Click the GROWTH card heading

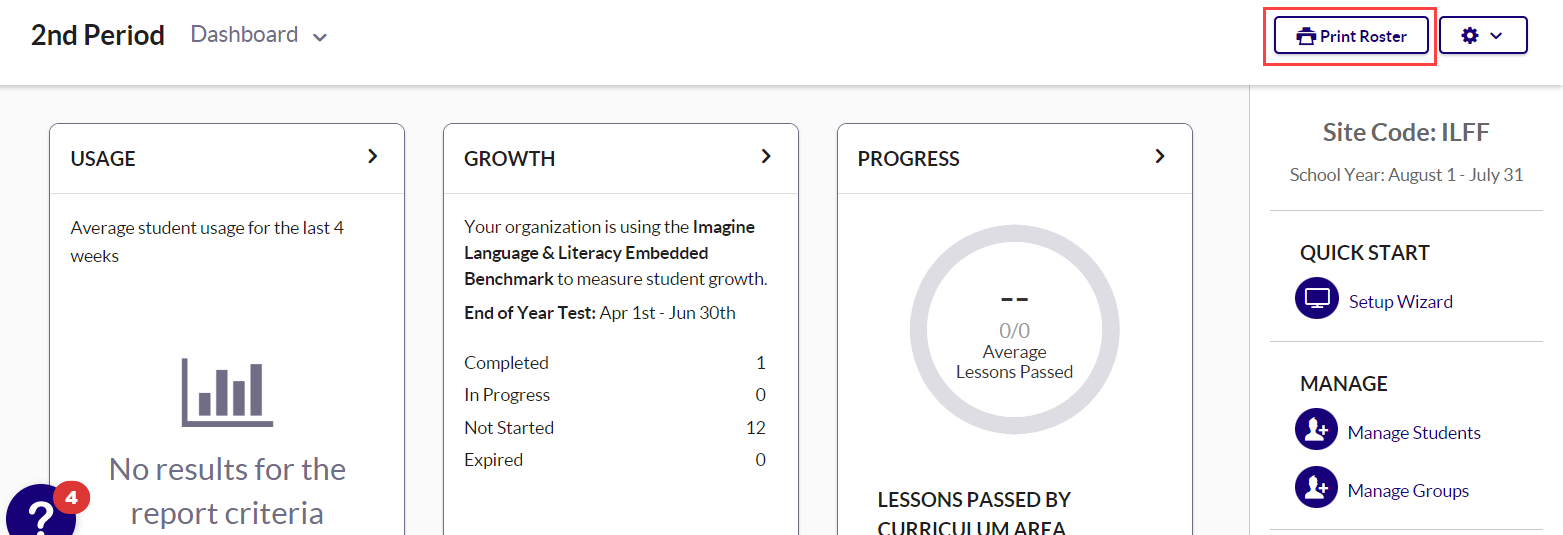click(x=509, y=159)
